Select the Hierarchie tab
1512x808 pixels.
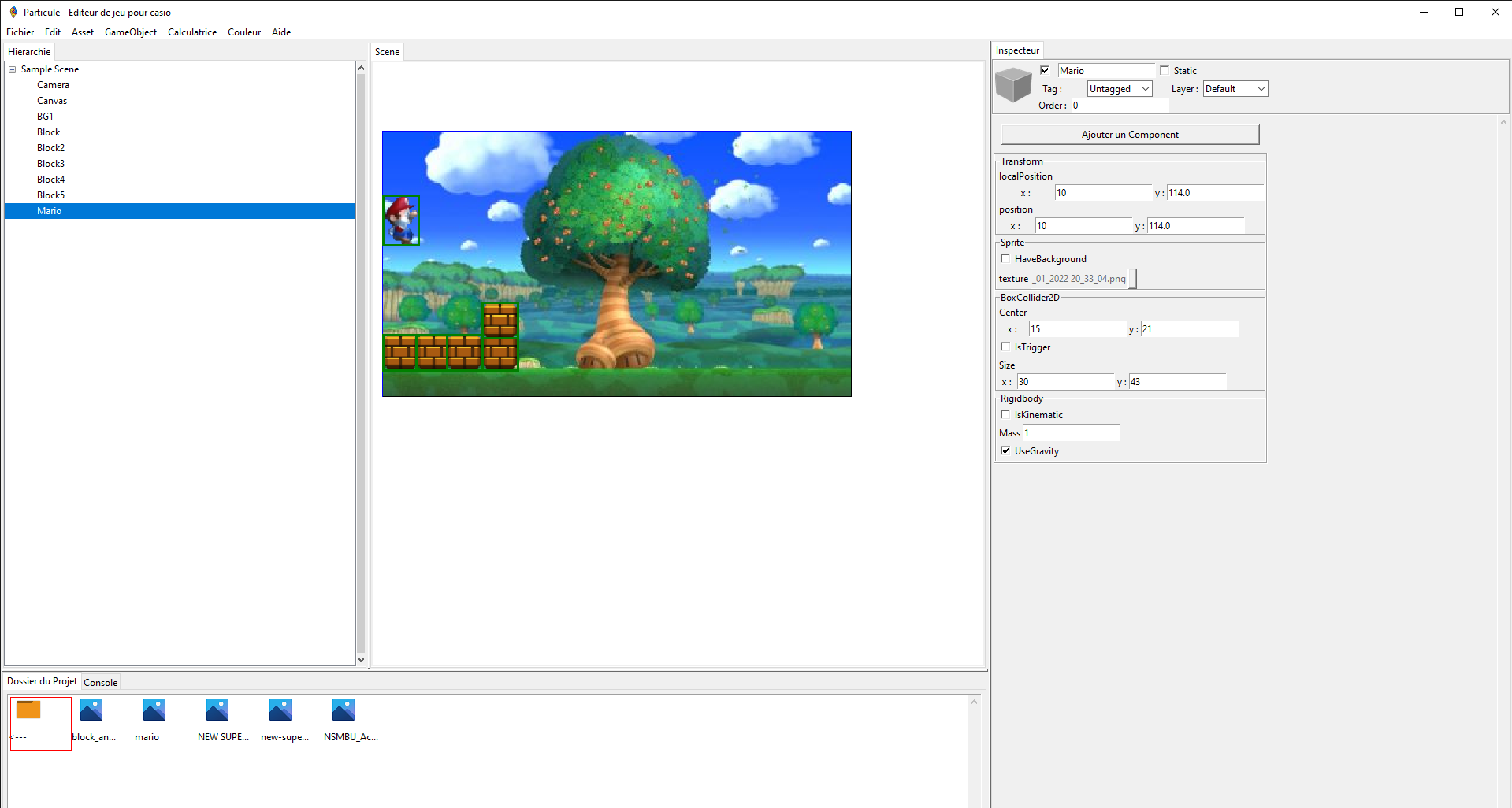[x=29, y=52]
